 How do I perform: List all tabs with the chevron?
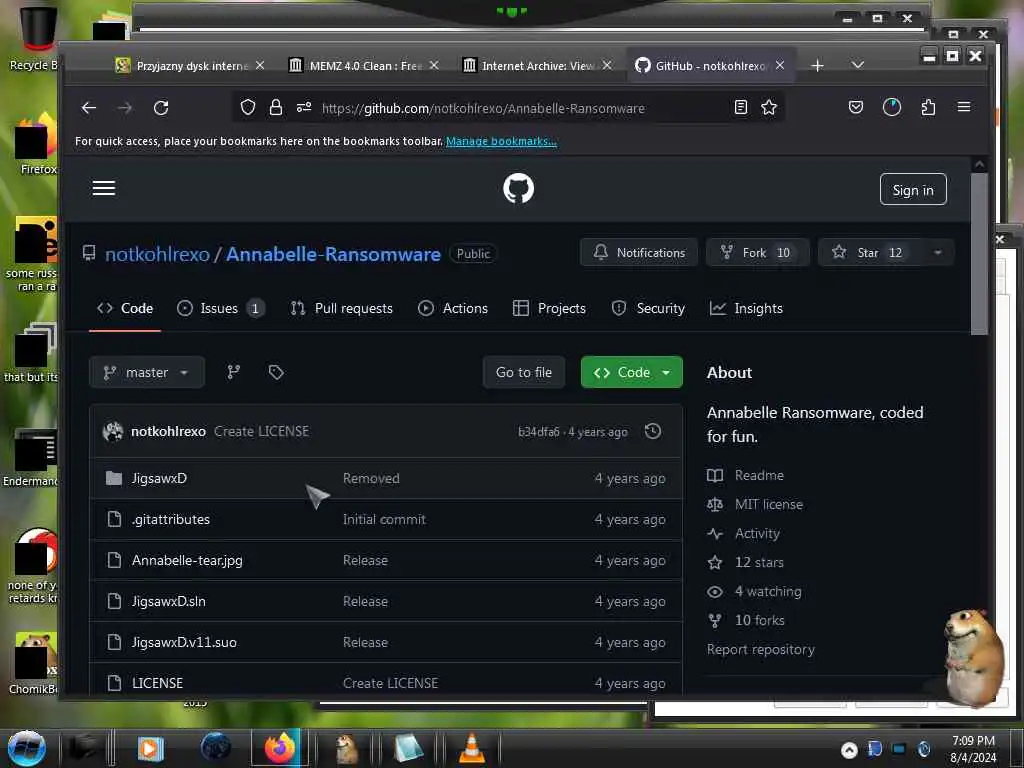point(857,65)
